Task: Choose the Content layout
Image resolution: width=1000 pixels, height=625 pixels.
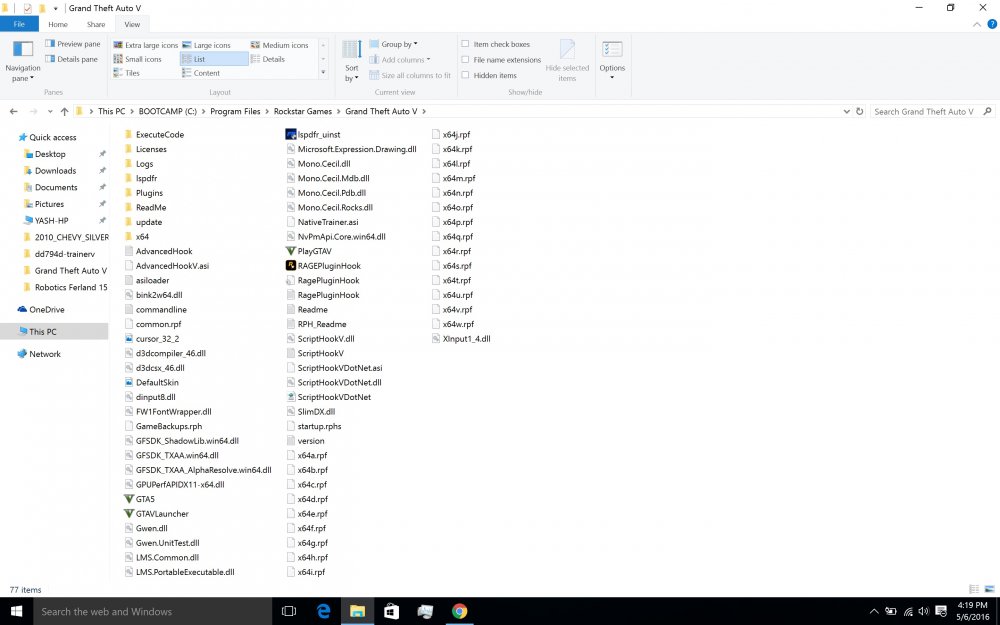Action: [201, 73]
